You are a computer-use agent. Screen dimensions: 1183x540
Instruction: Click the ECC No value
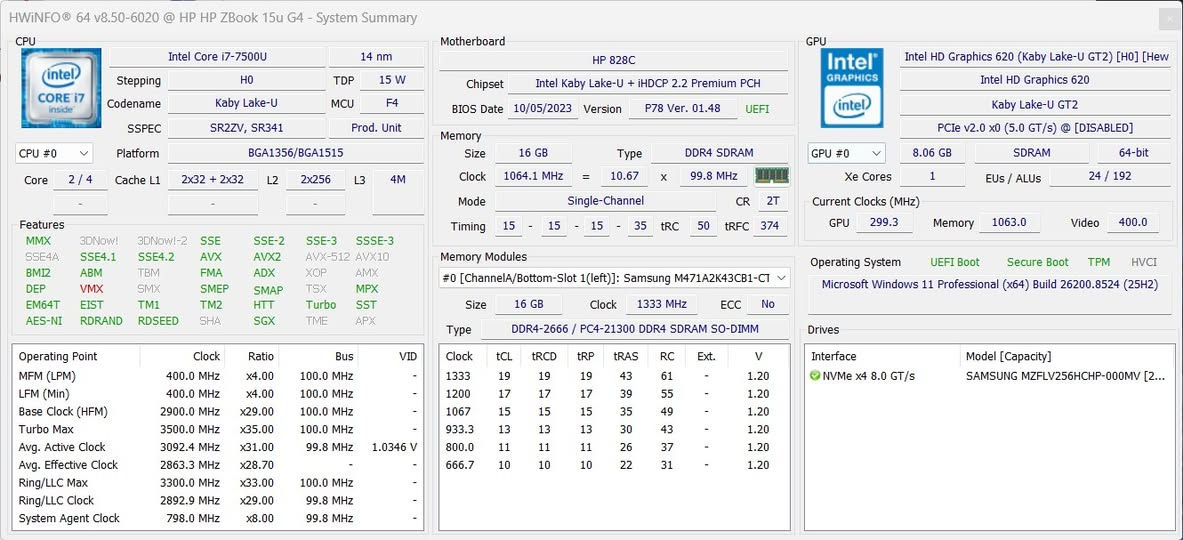coord(768,305)
